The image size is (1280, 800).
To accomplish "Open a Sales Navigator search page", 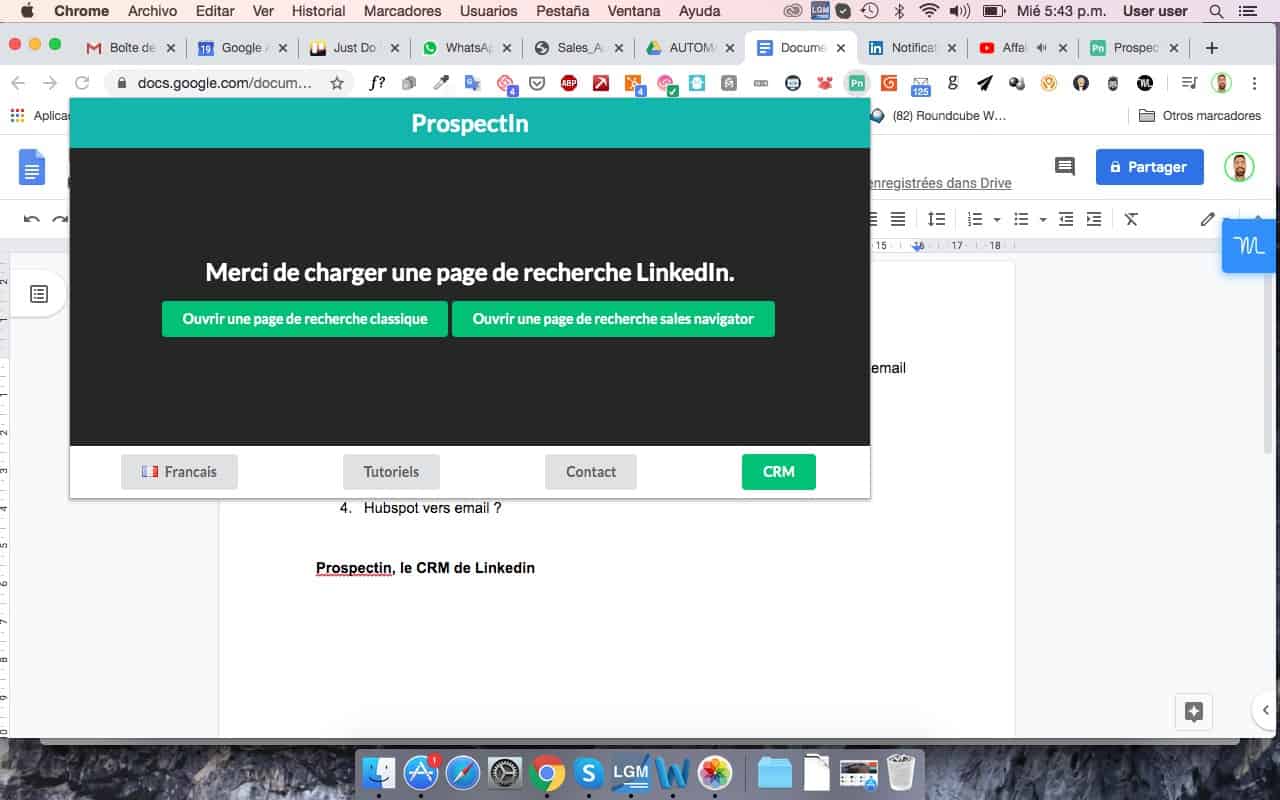I will pyautogui.click(x=613, y=319).
